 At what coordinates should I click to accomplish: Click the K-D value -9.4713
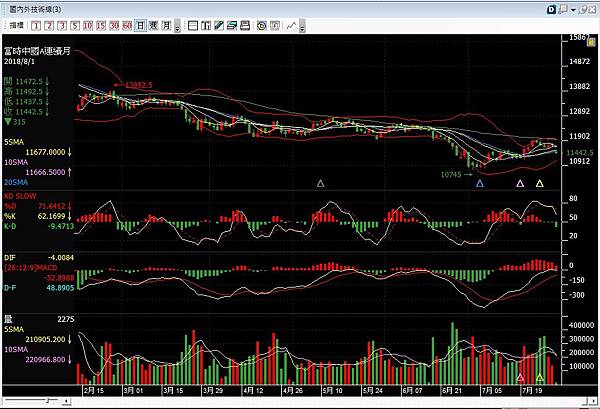61,226
